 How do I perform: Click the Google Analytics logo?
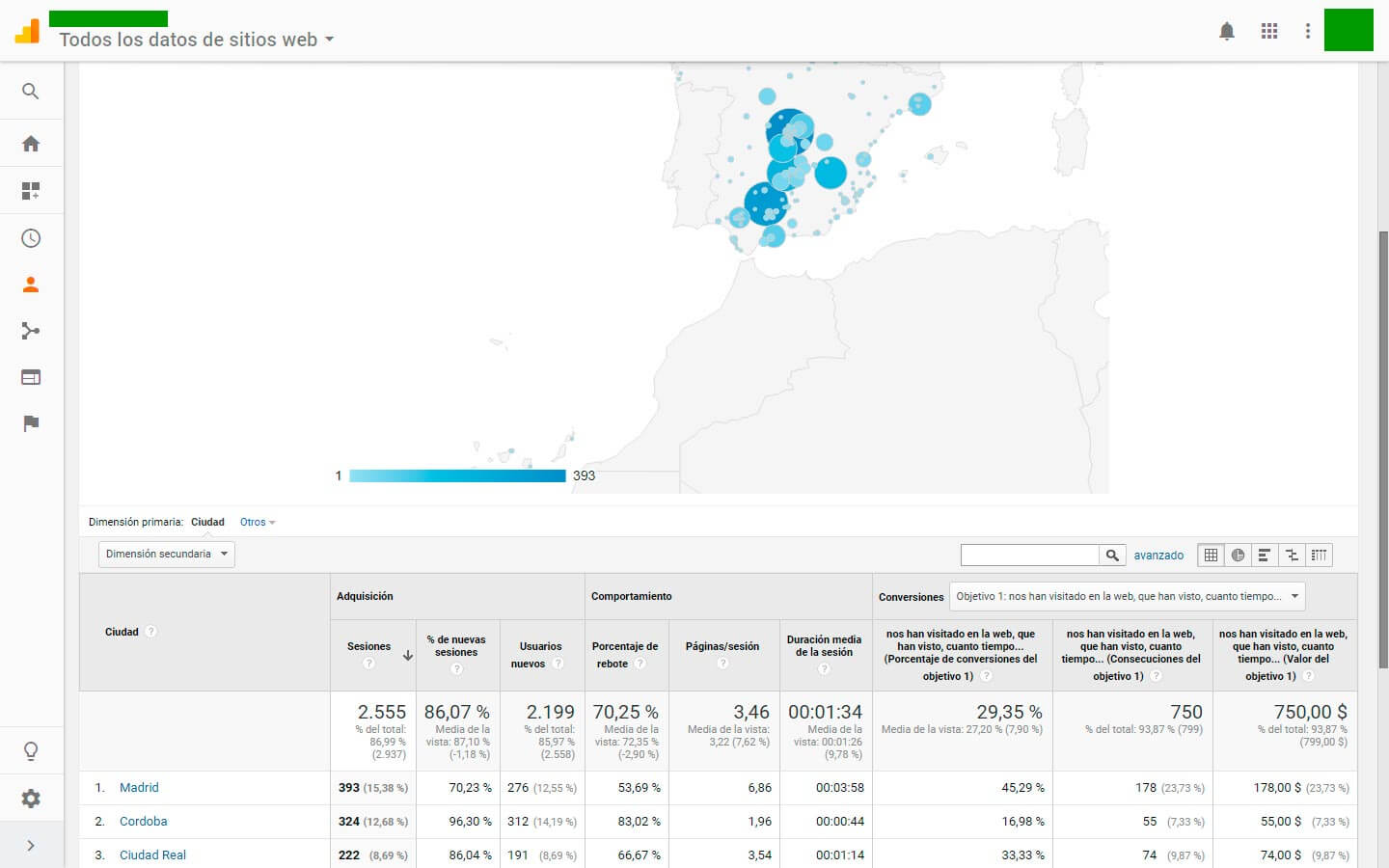(27, 31)
